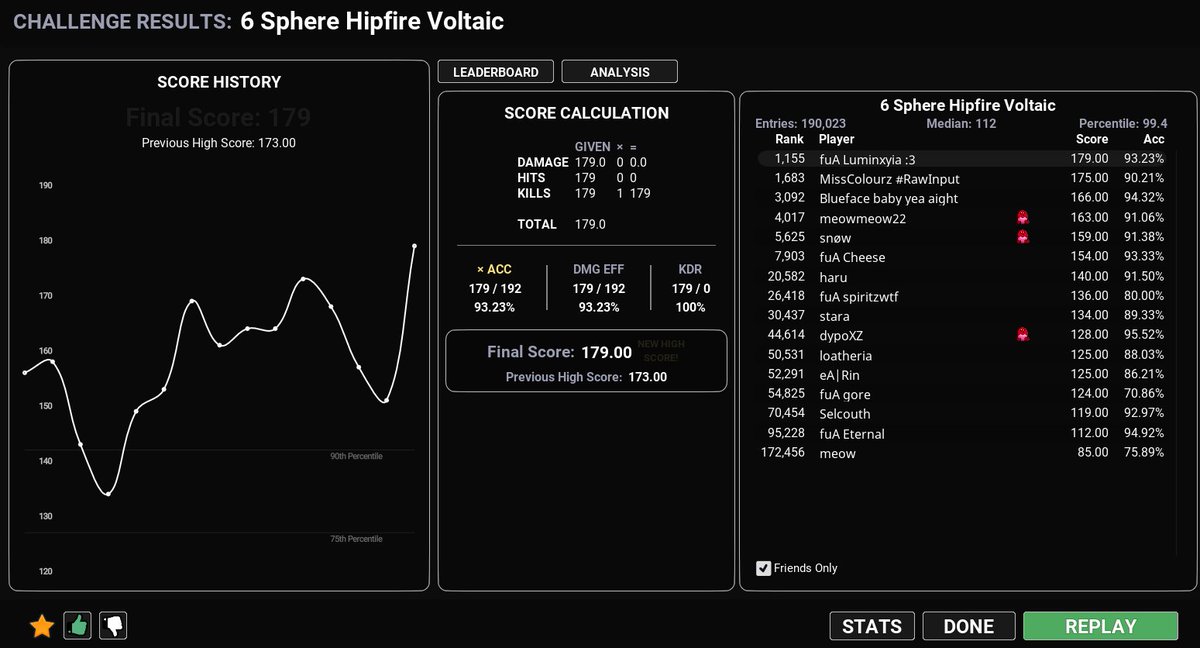1200x648 pixels.
Task: Select player haru in leaderboard
Action: (x=833, y=277)
